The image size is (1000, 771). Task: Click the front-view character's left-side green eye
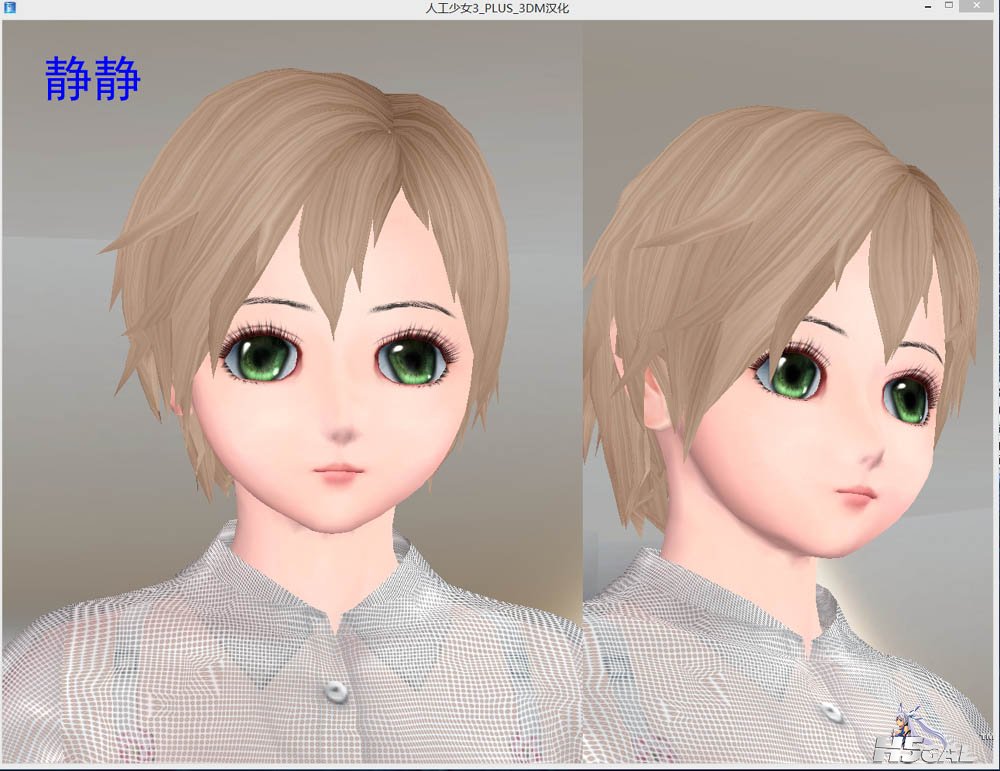[260, 357]
